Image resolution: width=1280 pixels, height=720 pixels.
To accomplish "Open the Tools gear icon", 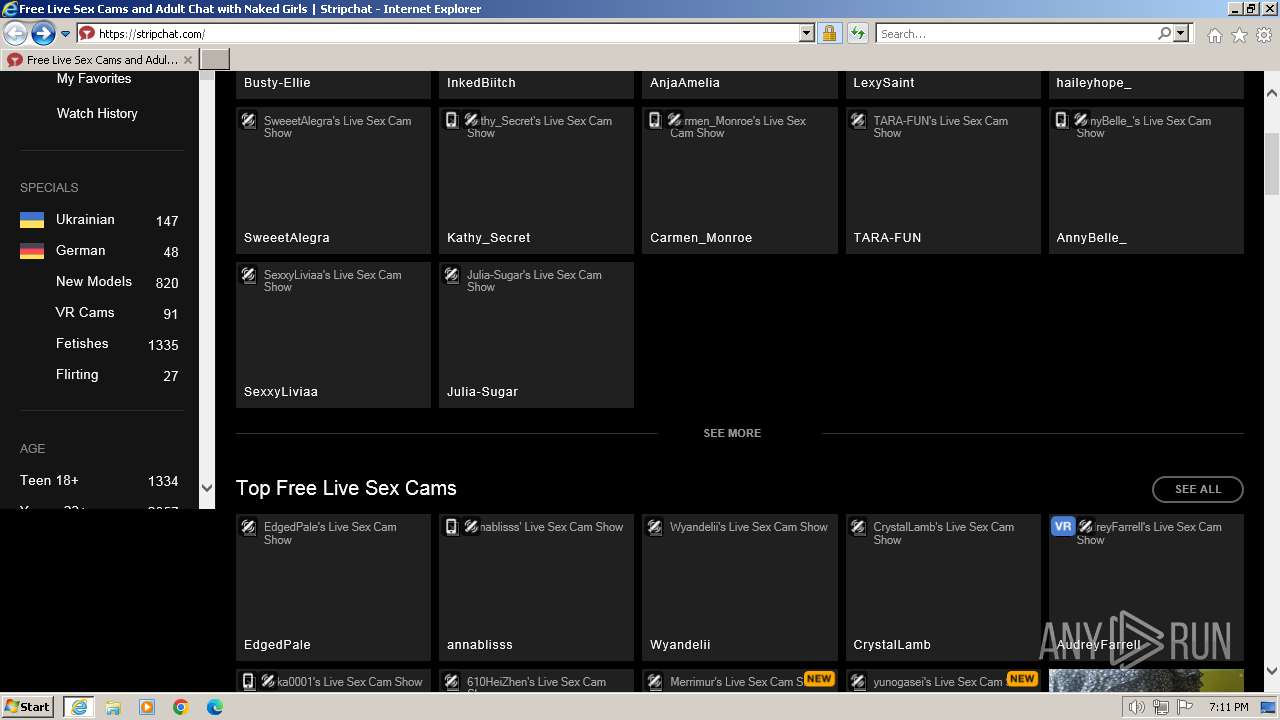I will pos(1263,35).
